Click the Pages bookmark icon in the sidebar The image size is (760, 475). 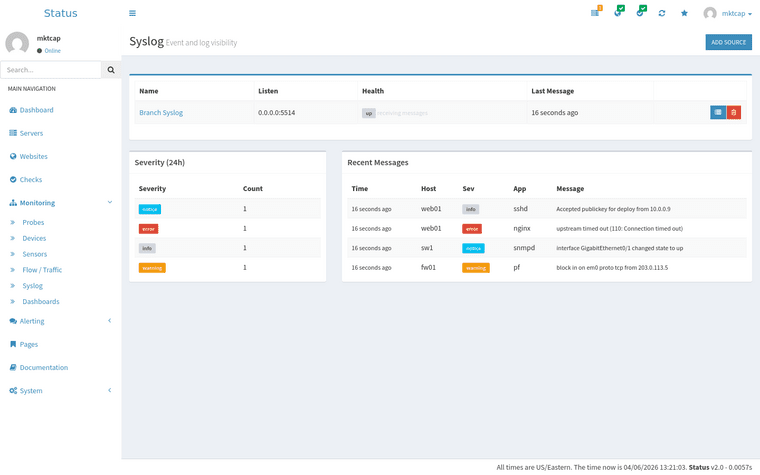13,345
